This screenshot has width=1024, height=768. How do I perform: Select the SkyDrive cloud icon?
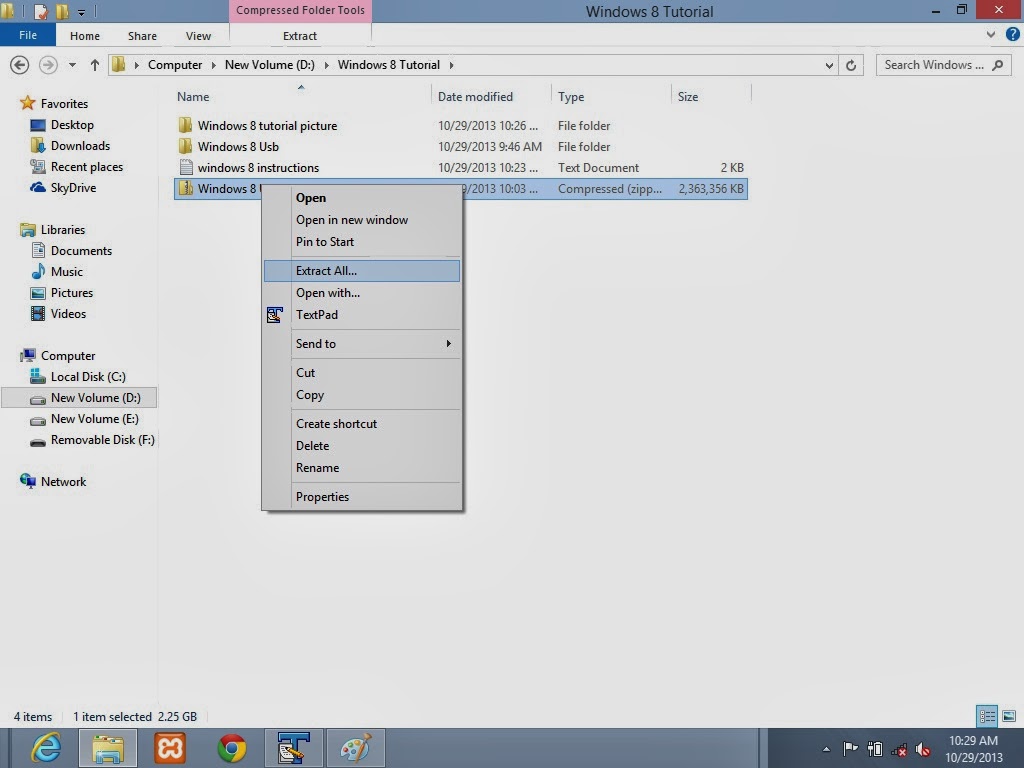coord(38,187)
